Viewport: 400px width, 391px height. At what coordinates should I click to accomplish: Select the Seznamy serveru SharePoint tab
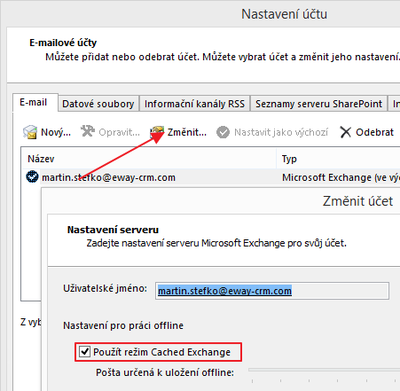coord(319,104)
